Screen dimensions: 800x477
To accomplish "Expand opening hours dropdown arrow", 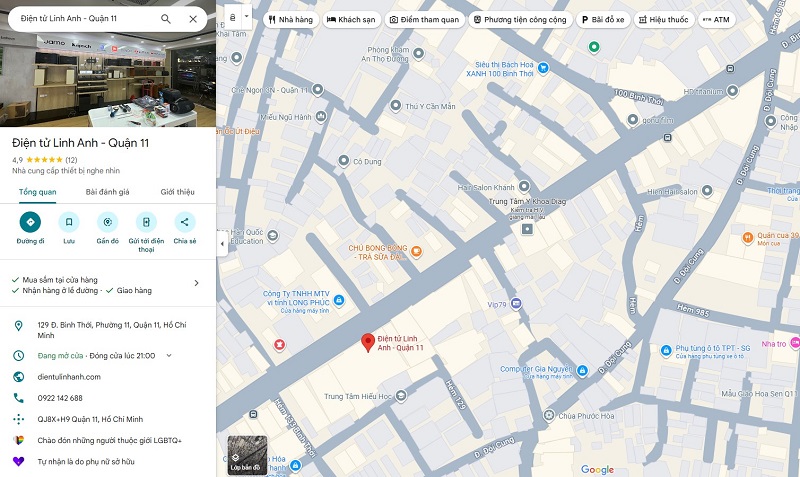I will (169, 356).
